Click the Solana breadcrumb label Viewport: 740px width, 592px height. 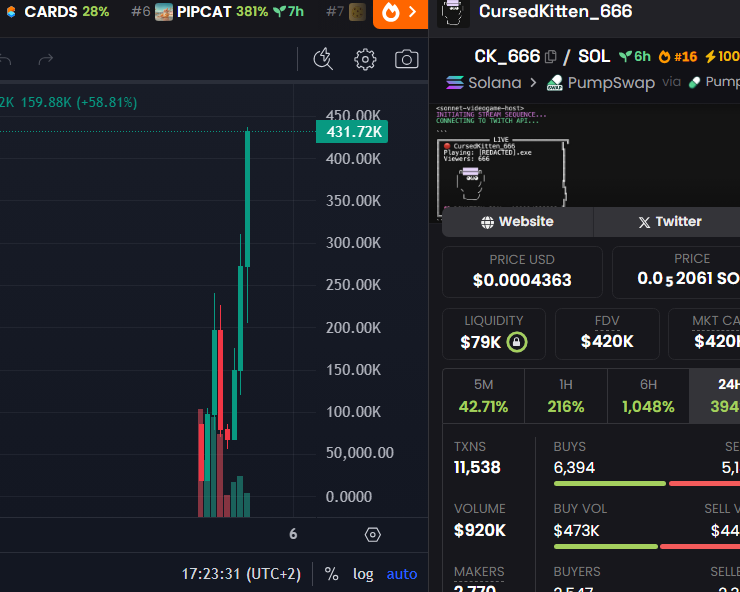pyautogui.click(x=495, y=83)
